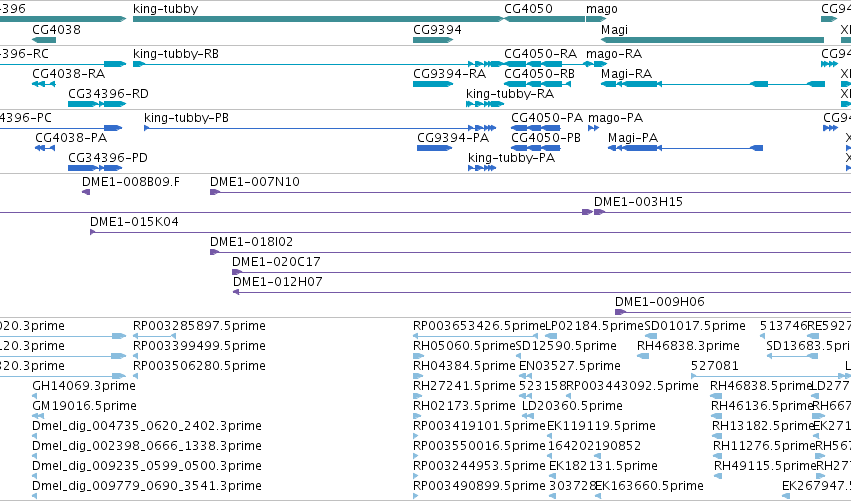Click EST GH14069.3prime
The width and height of the screenshot is (851, 501).
point(35,396)
